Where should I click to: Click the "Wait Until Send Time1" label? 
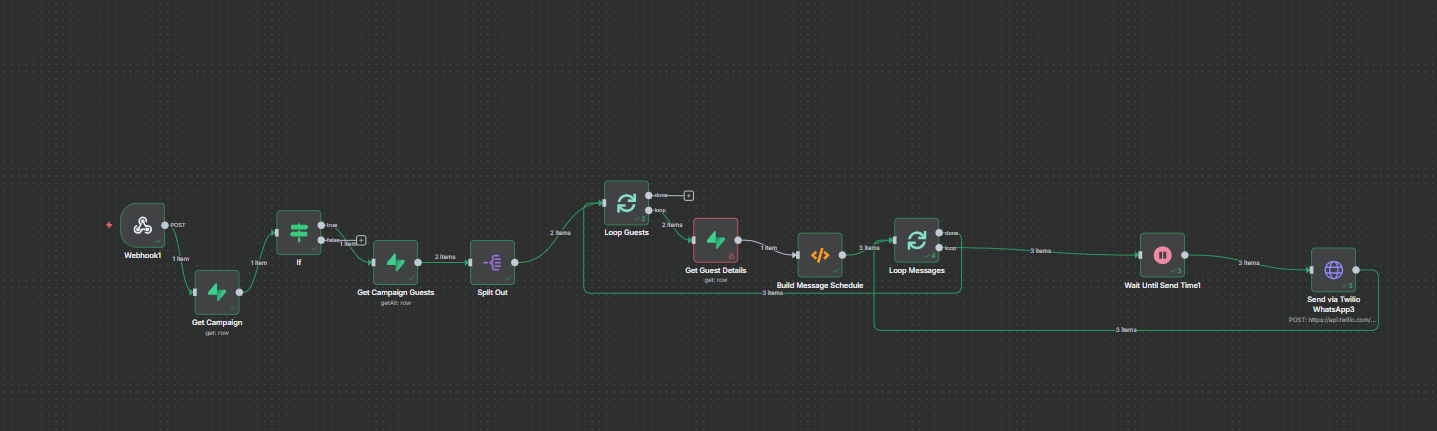1162,286
